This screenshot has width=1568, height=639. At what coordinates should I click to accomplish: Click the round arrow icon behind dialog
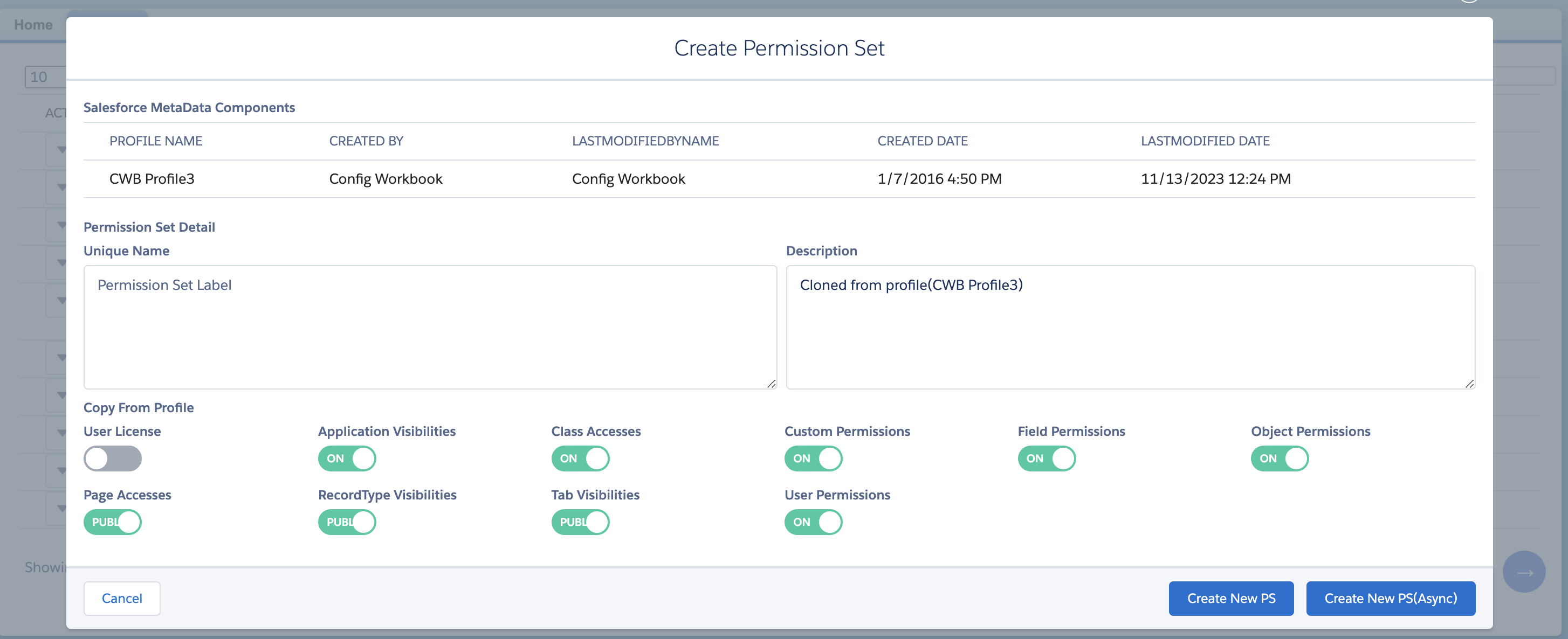coord(1524,572)
